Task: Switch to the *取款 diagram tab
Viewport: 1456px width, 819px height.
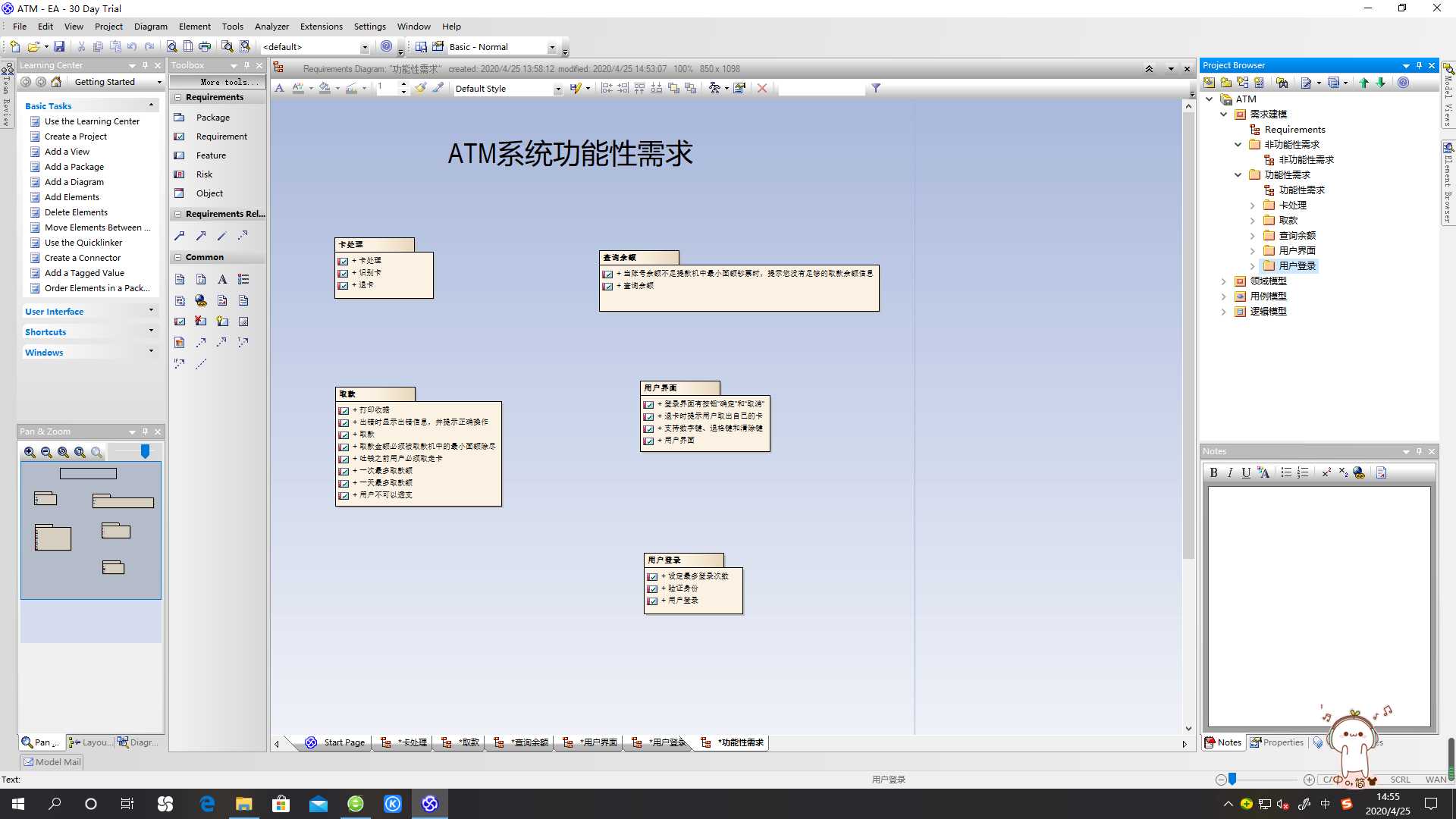Action: pos(461,742)
